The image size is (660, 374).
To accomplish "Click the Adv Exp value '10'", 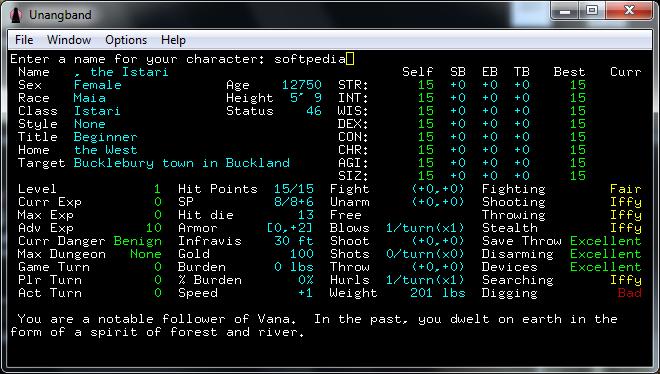I will tap(154, 228).
